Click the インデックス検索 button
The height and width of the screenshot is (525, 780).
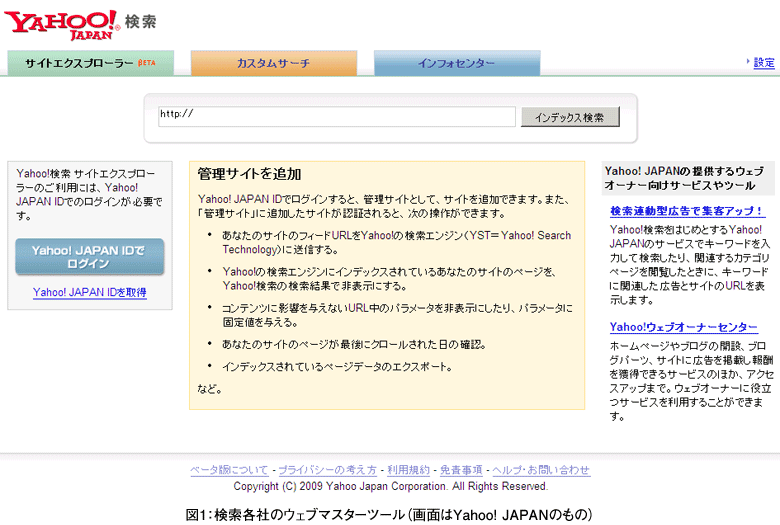coord(570,117)
